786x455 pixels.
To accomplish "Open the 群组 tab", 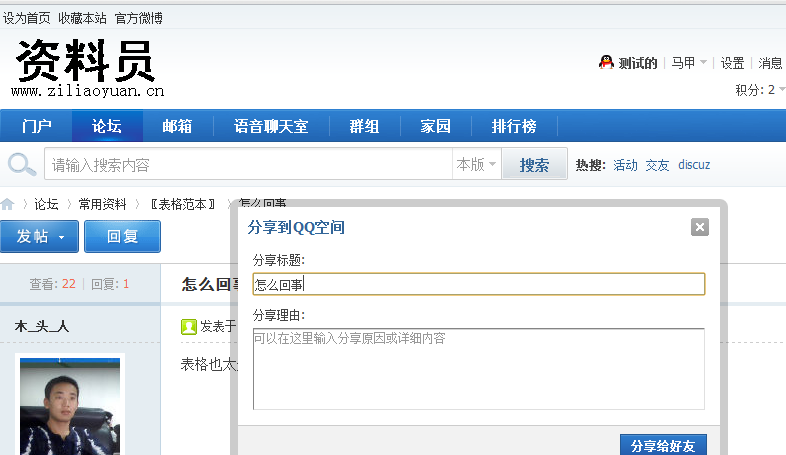I will 364,126.
